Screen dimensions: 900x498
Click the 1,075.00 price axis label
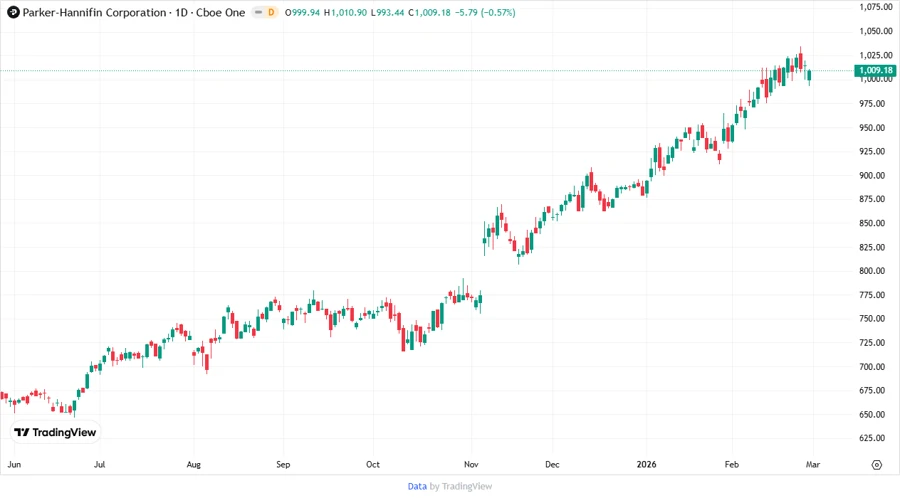[876, 7]
